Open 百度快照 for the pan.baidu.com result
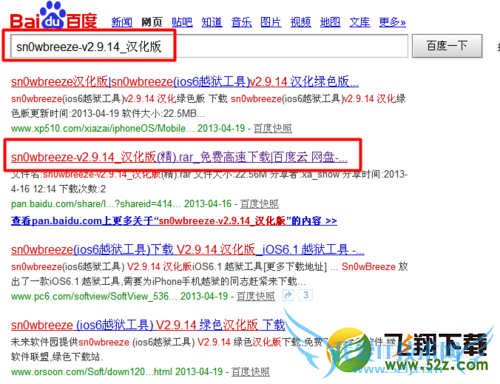Image resolution: width=500 pixels, height=384 pixels. pyautogui.click(x=259, y=204)
